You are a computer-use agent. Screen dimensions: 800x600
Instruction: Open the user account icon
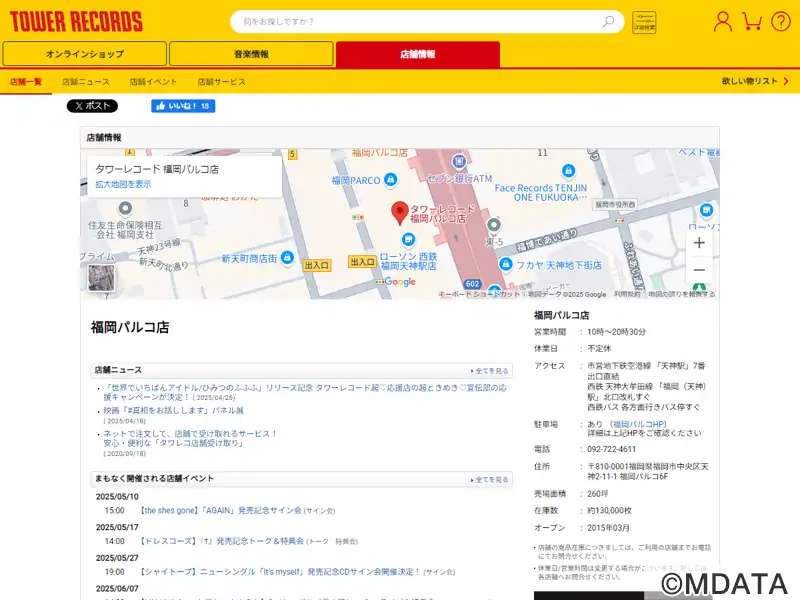click(x=722, y=21)
